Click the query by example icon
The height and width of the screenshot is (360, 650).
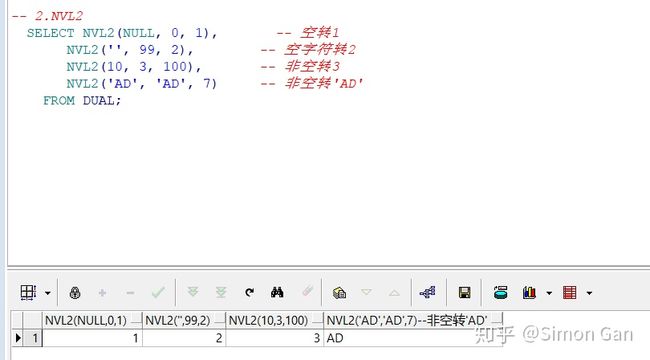[340, 293]
